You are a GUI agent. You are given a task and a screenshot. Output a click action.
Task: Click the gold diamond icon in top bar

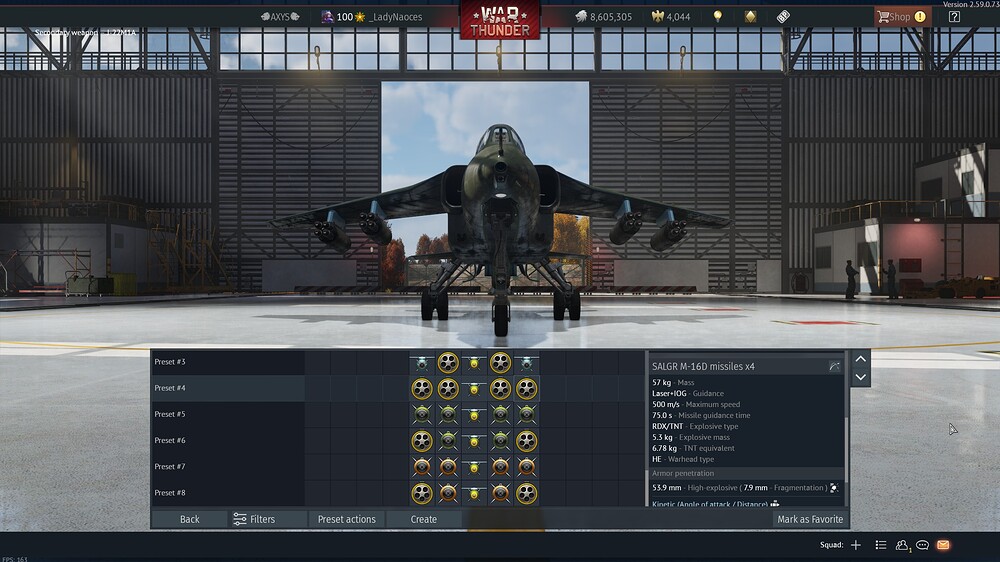[x=751, y=17]
